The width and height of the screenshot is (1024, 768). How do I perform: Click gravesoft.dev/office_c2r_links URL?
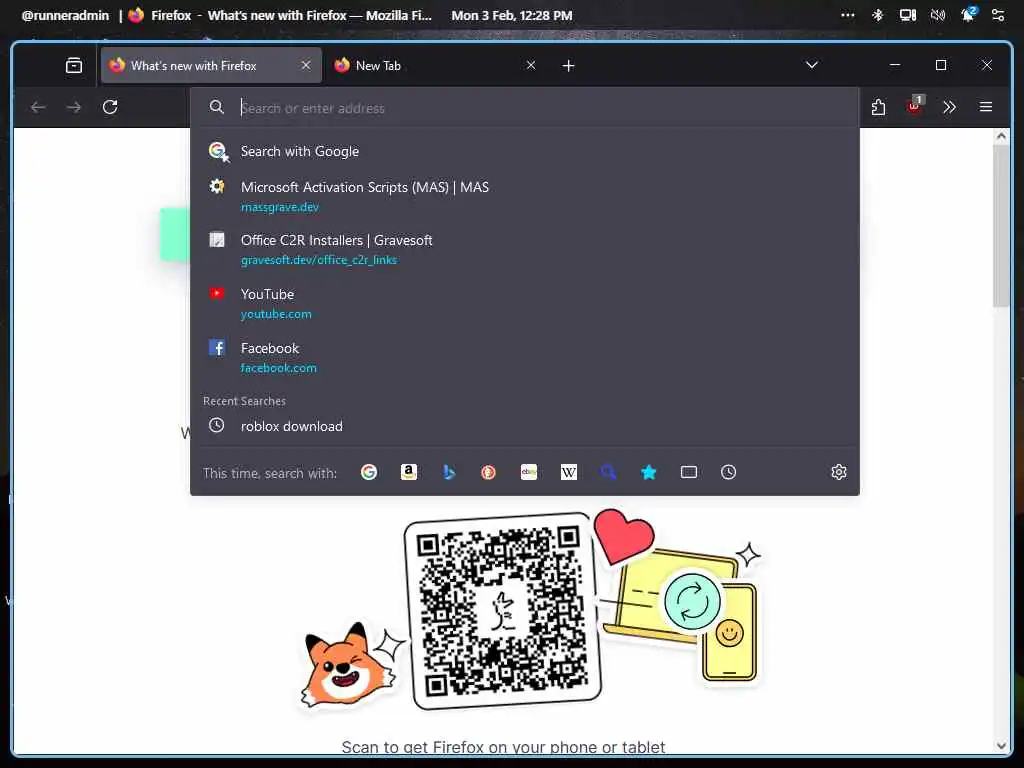319,260
